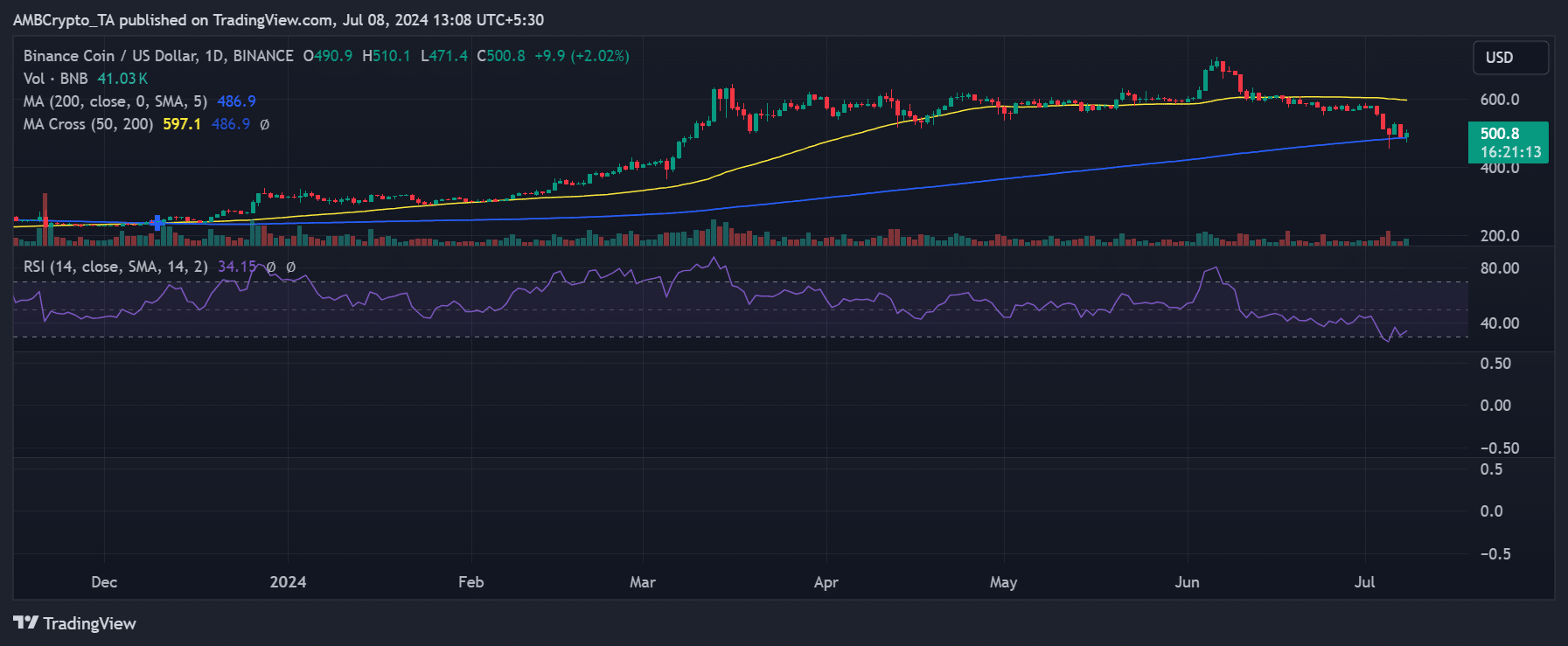Image resolution: width=1568 pixels, height=646 pixels.
Task: Click the open price O490.9
Action: point(328,56)
